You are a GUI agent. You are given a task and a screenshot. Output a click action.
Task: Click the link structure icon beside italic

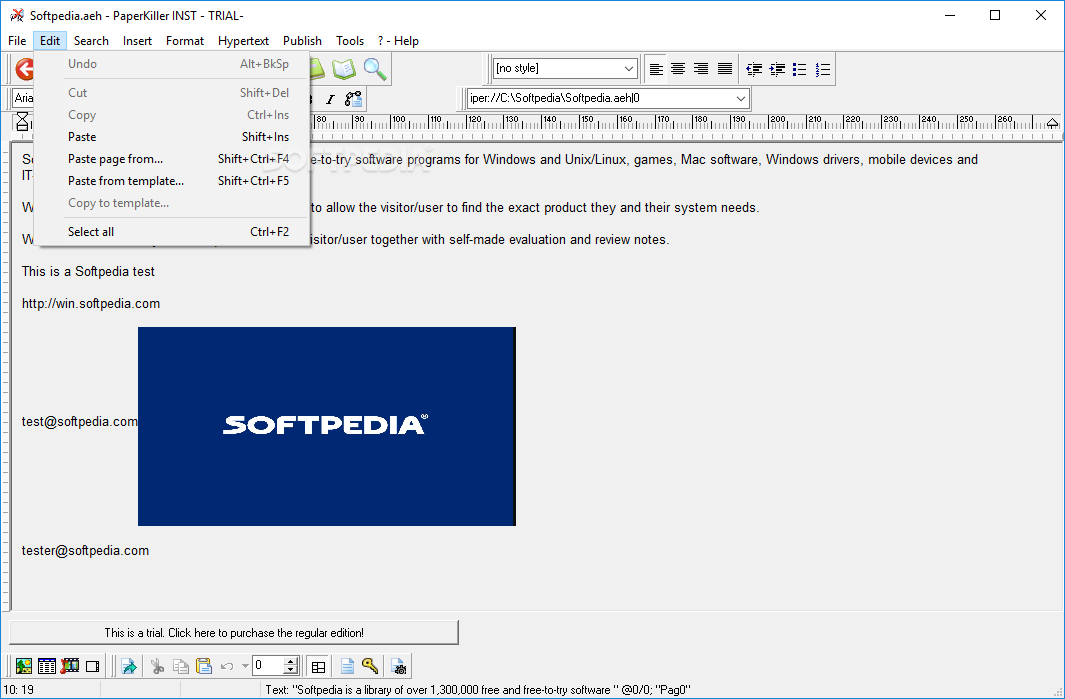point(353,99)
